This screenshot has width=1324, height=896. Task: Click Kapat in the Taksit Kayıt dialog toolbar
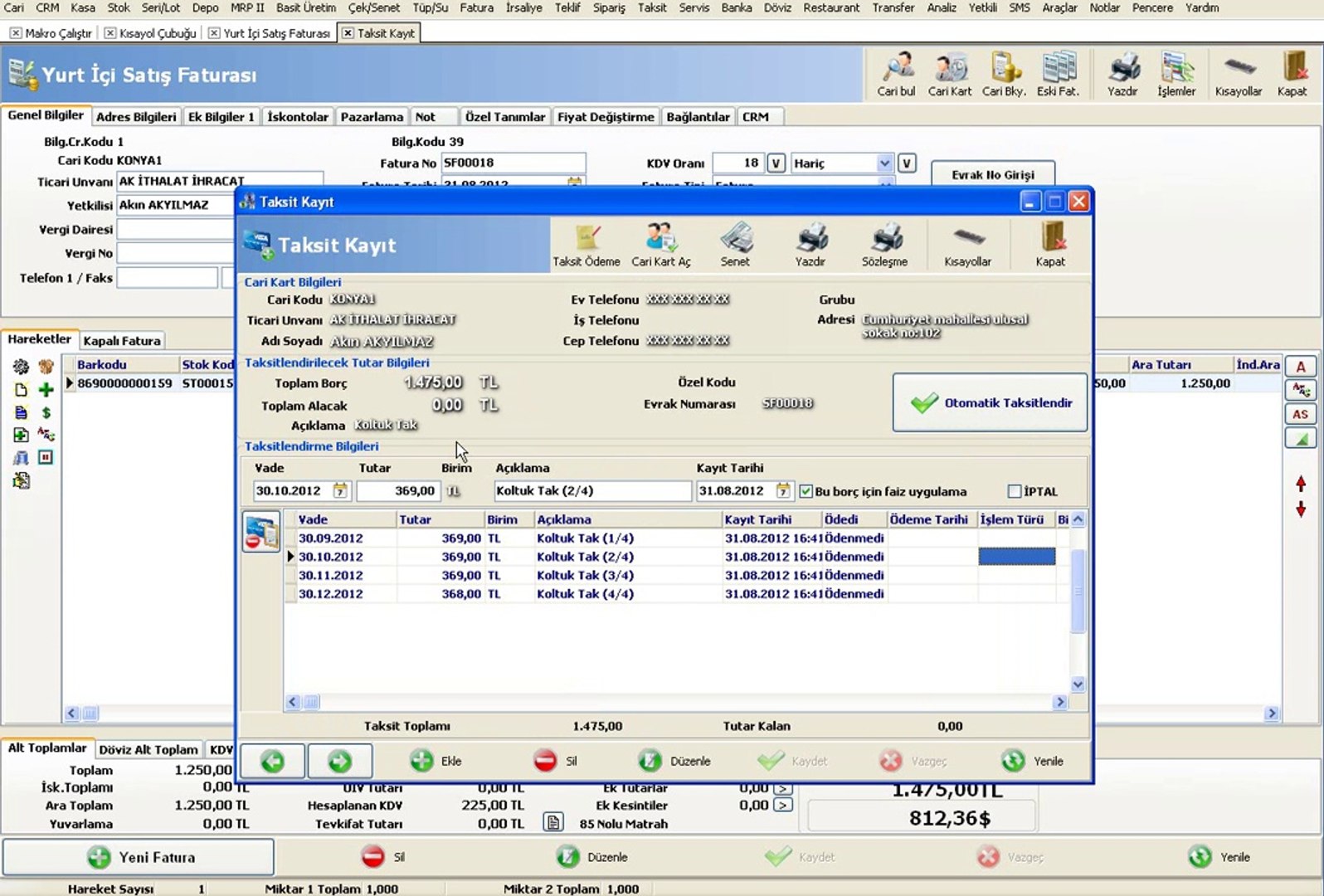click(x=1050, y=245)
